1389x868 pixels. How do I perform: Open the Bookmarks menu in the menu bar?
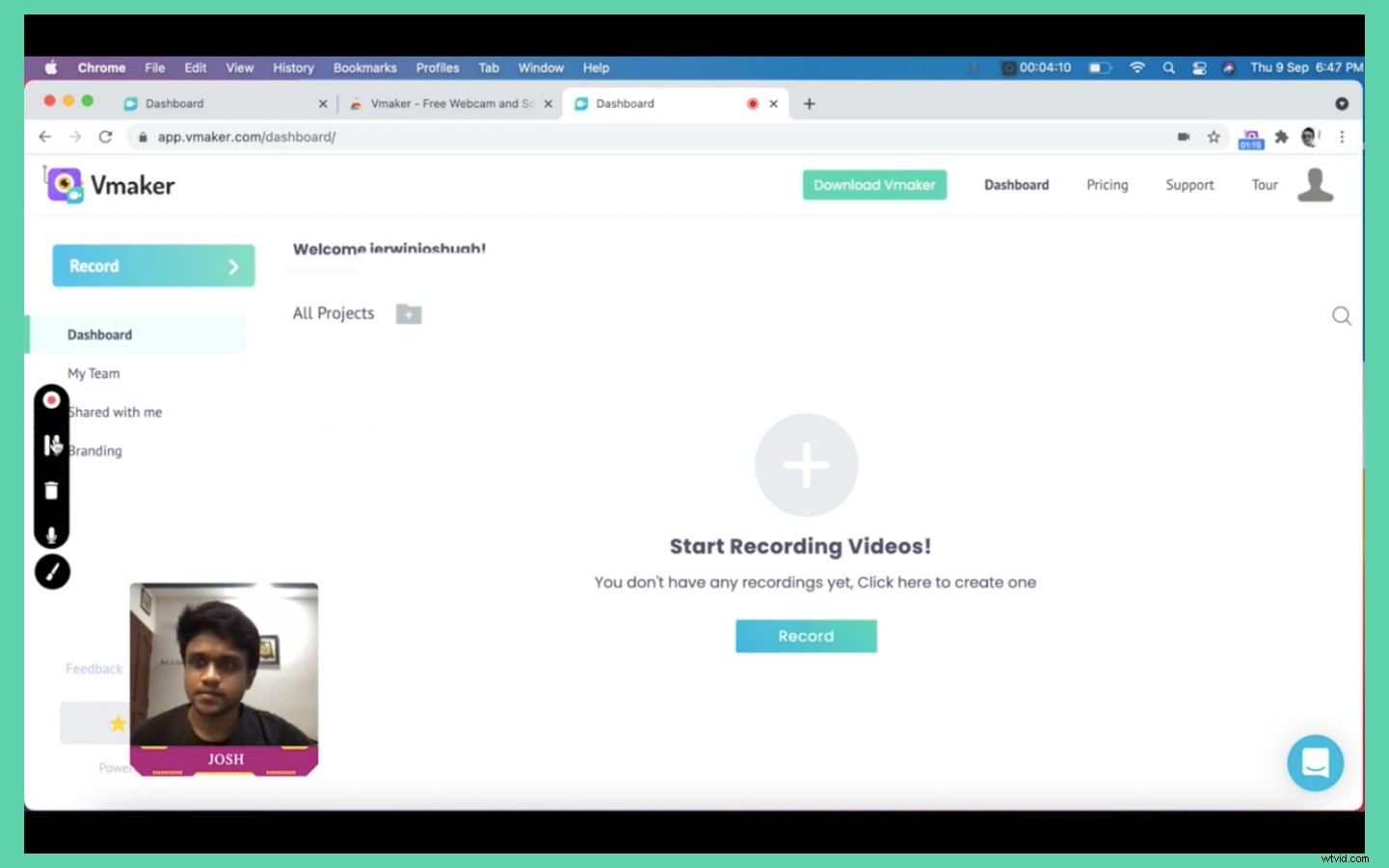[x=365, y=68]
